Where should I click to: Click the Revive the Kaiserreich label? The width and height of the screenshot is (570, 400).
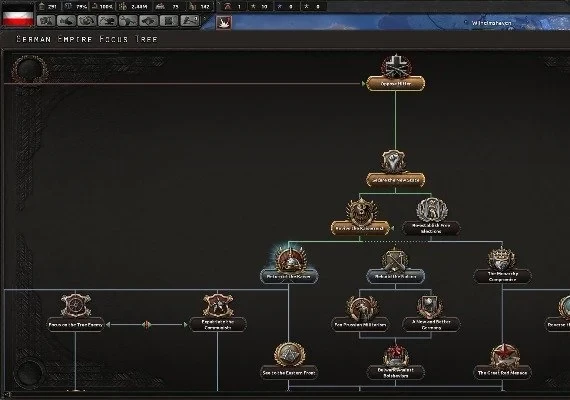(x=360, y=228)
